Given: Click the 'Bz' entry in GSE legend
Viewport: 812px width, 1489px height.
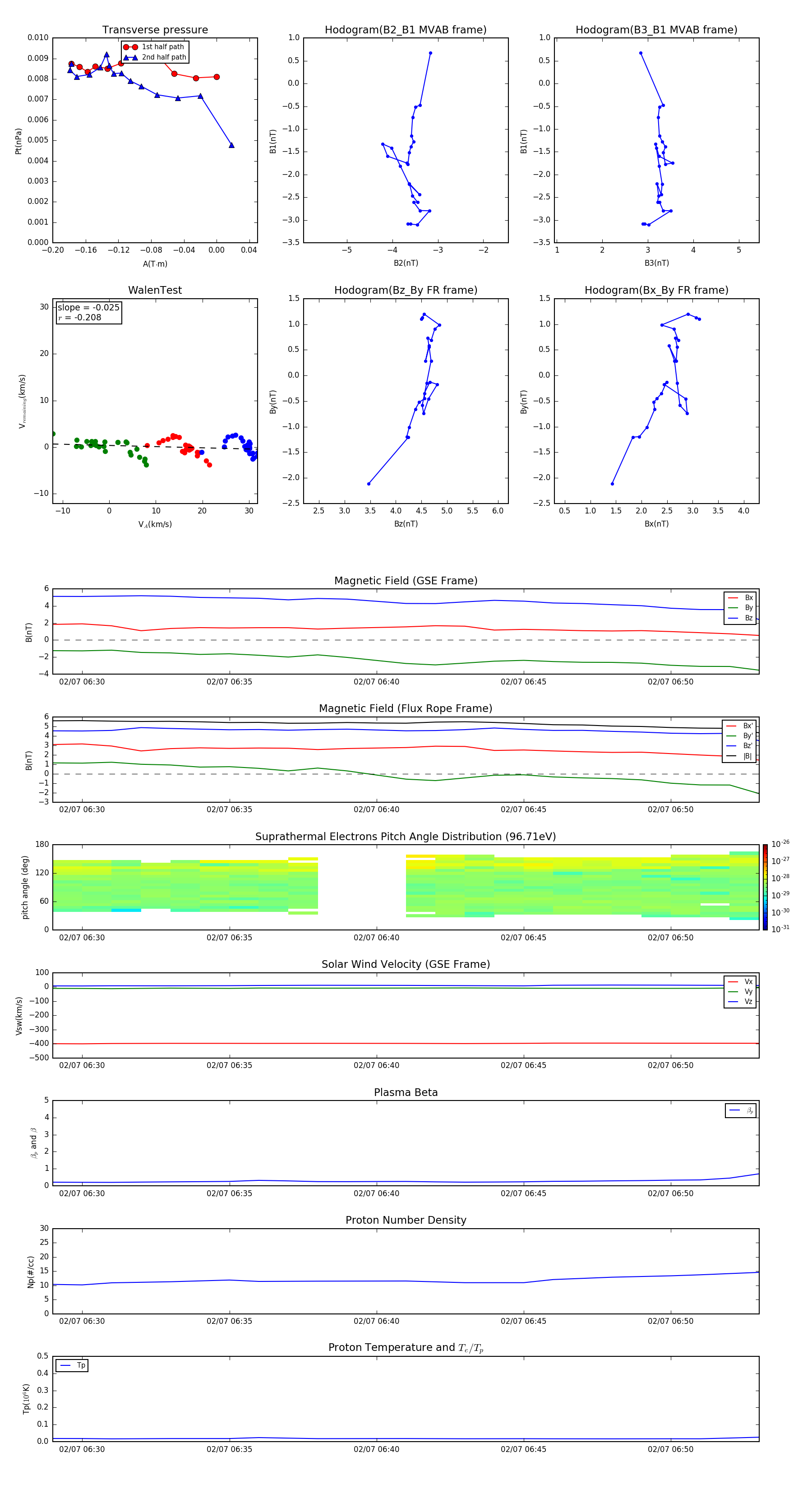Looking at the screenshot, I should [741, 618].
